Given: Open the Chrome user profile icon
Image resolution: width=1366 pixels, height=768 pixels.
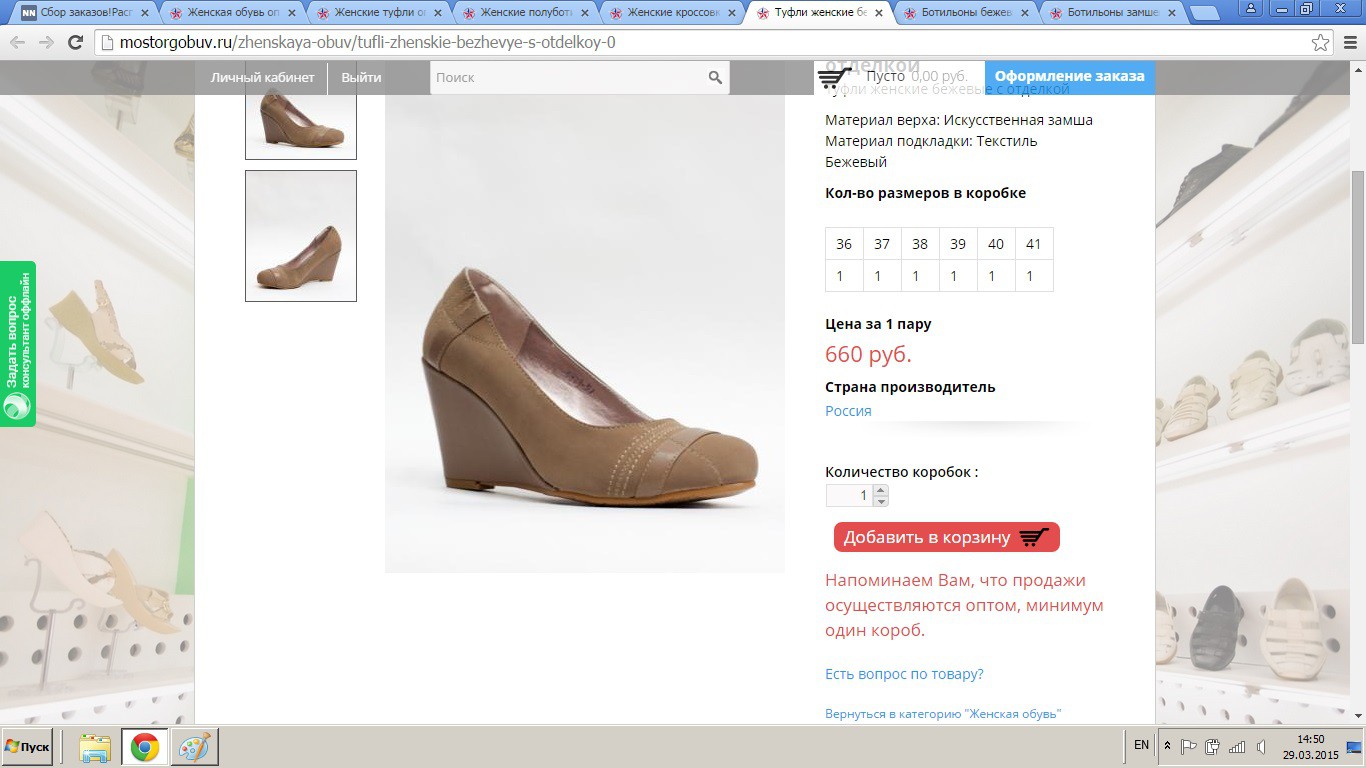Looking at the screenshot, I should tap(1250, 8).
